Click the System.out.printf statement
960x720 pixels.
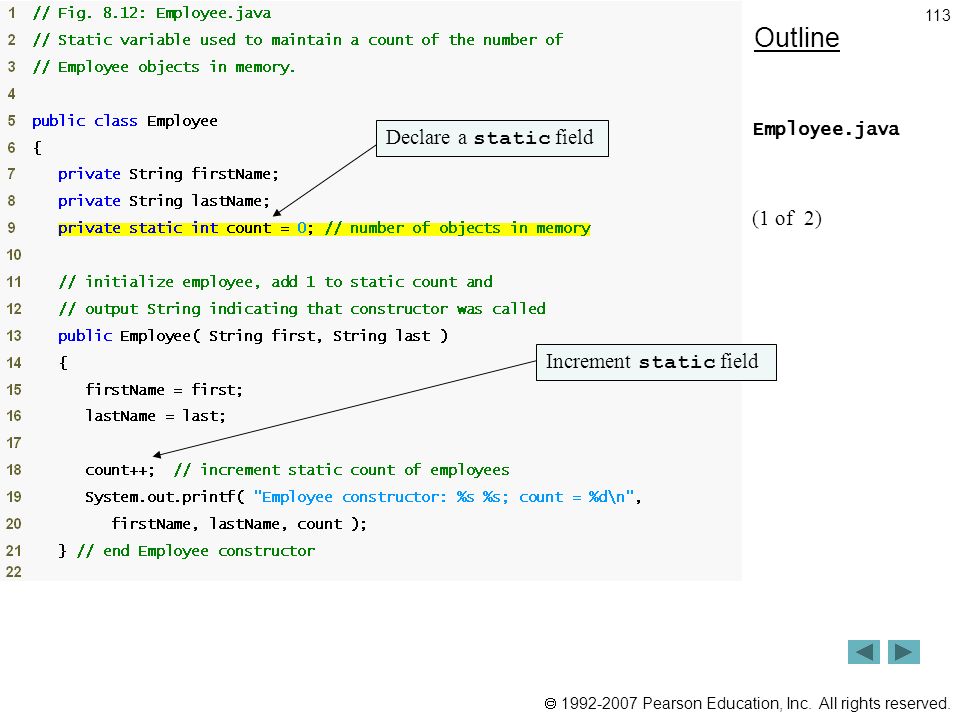tap(363, 497)
